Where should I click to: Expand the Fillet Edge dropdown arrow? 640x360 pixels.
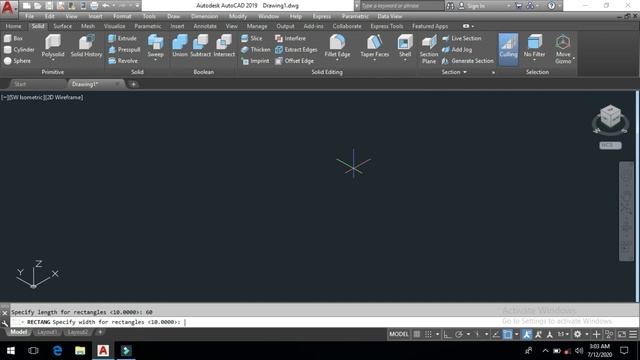(337, 60)
